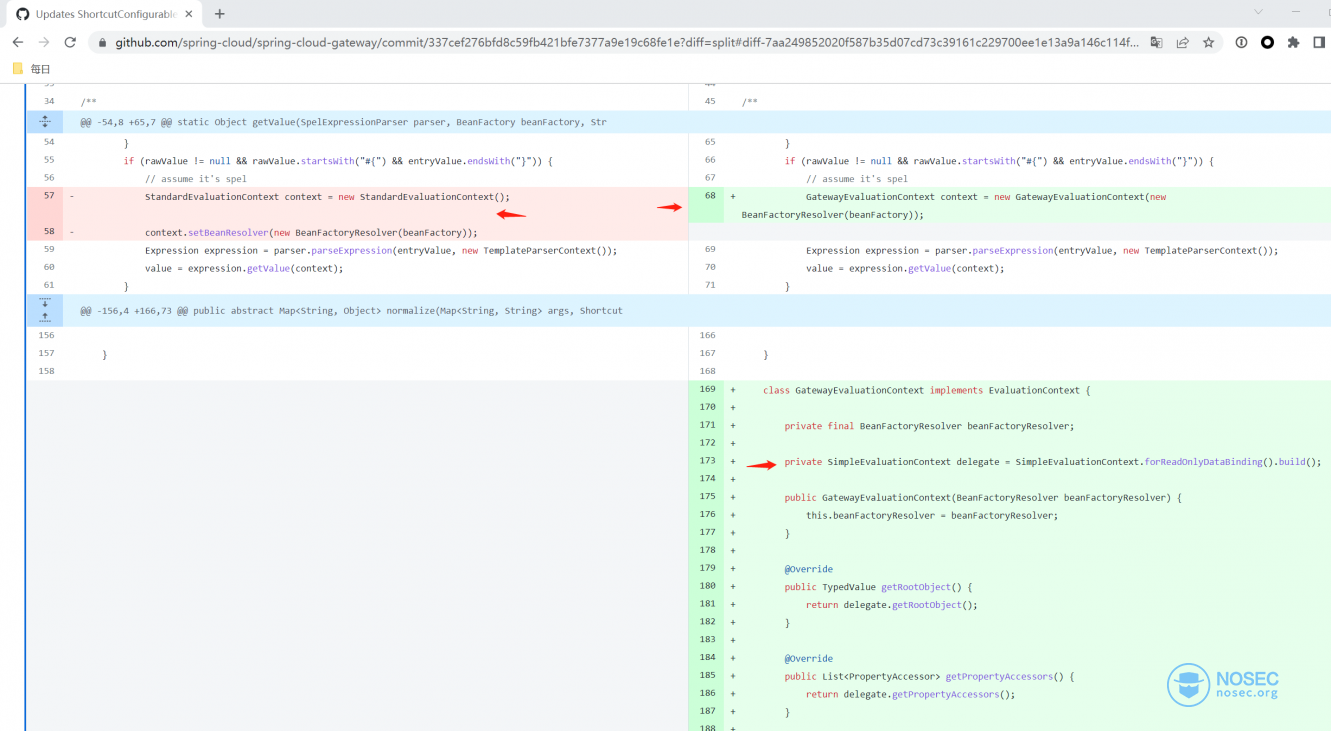Screen dimensions: 1331x731
Task: Translate the page using the Google Translate icon
Action: pyautogui.click(x=1157, y=42)
